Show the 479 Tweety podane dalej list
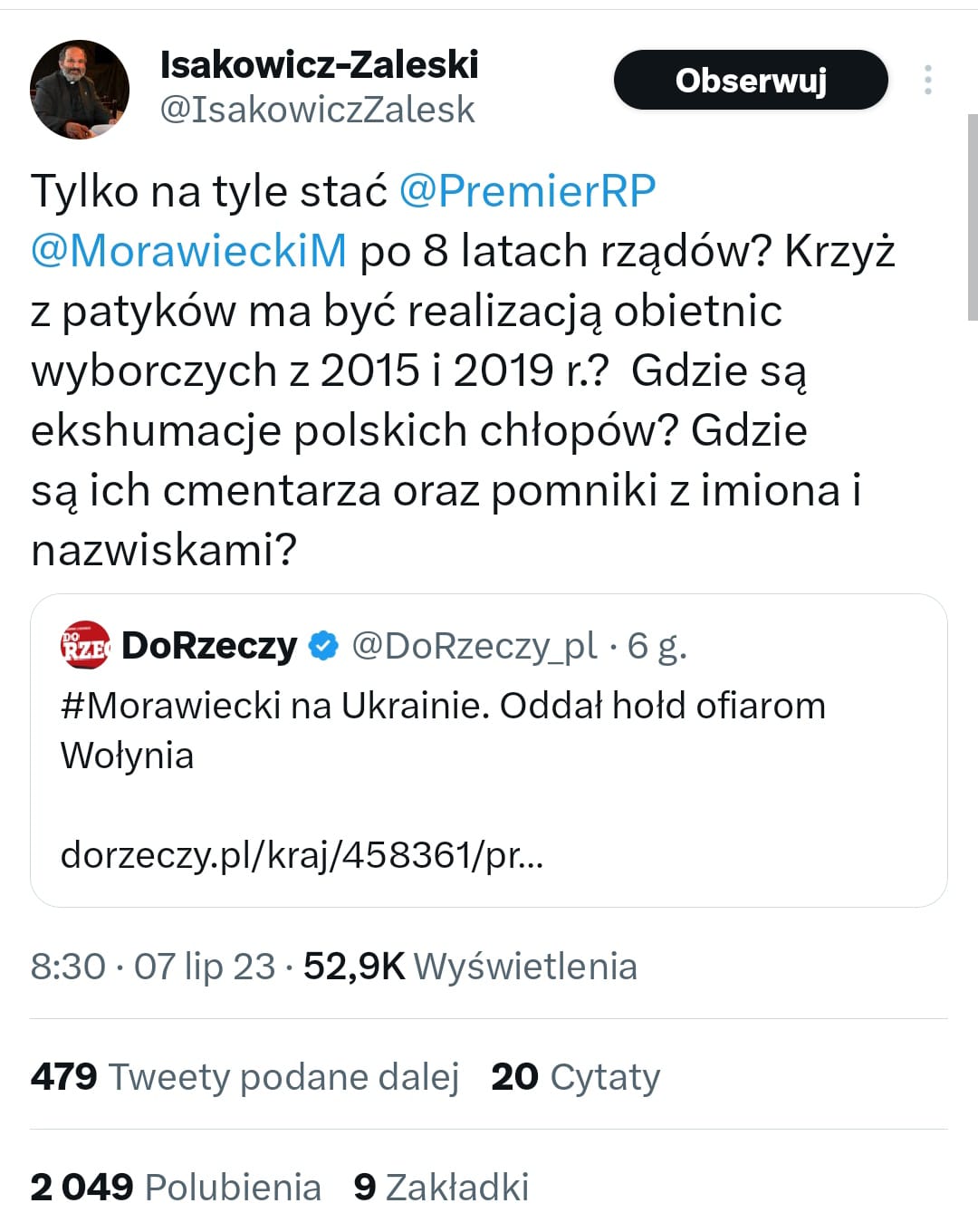This screenshot has height=1232, width=978. (244, 1077)
